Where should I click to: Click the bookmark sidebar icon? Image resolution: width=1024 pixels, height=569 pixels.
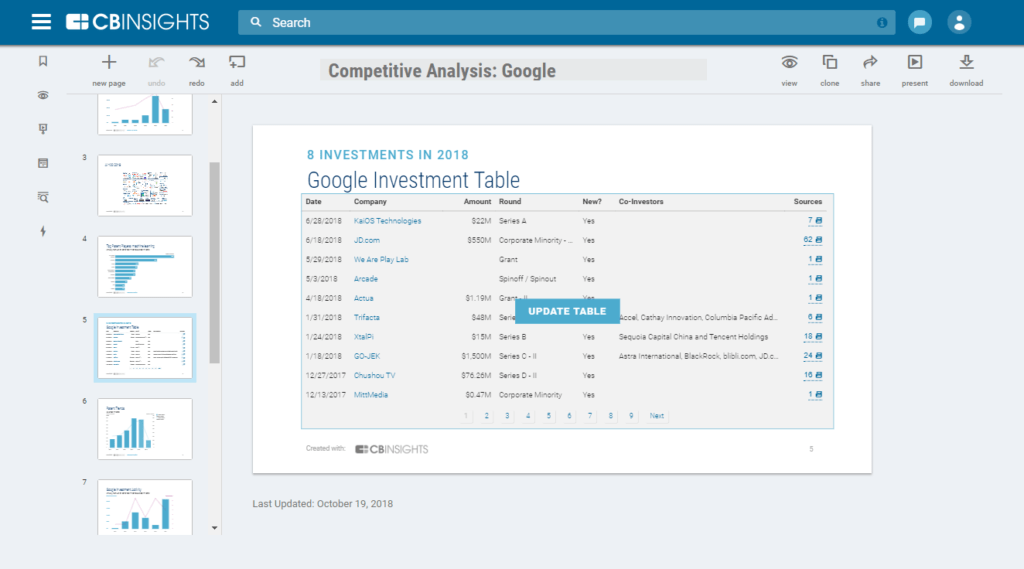pos(43,61)
